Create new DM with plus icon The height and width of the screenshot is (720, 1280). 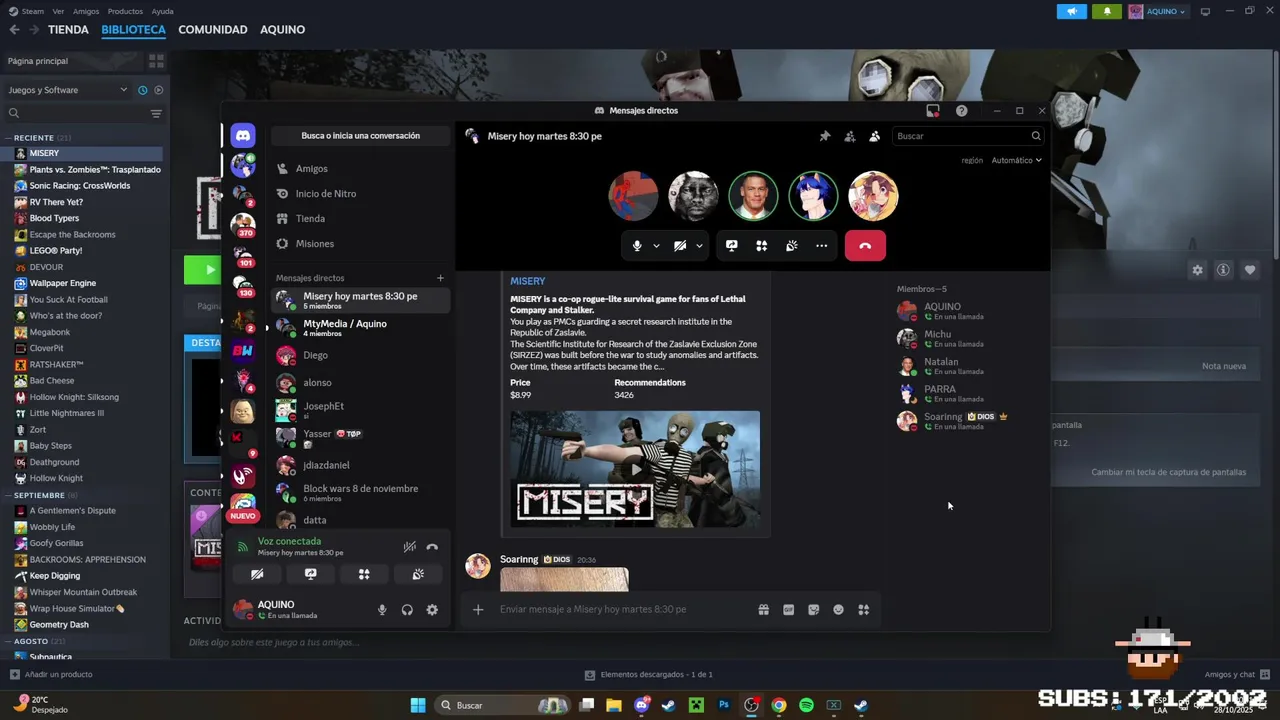click(440, 278)
